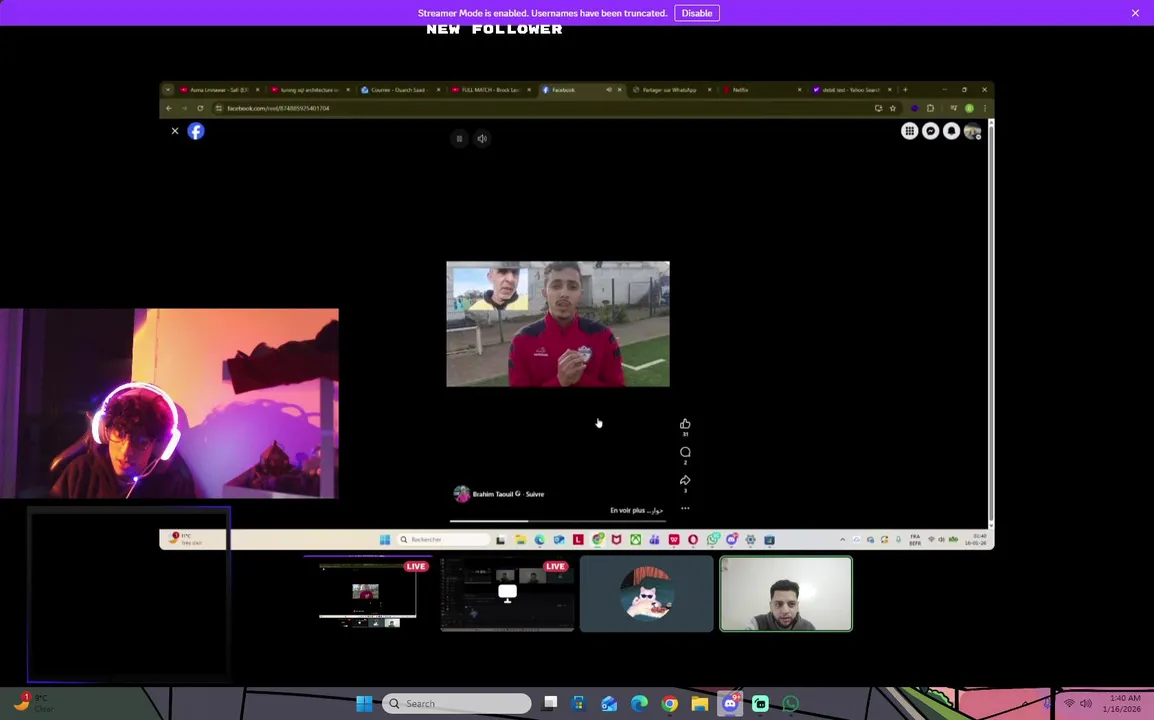Click the reel video frame
The width and height of the screenshot is (1154, 720).
click(x=558, y=324)
